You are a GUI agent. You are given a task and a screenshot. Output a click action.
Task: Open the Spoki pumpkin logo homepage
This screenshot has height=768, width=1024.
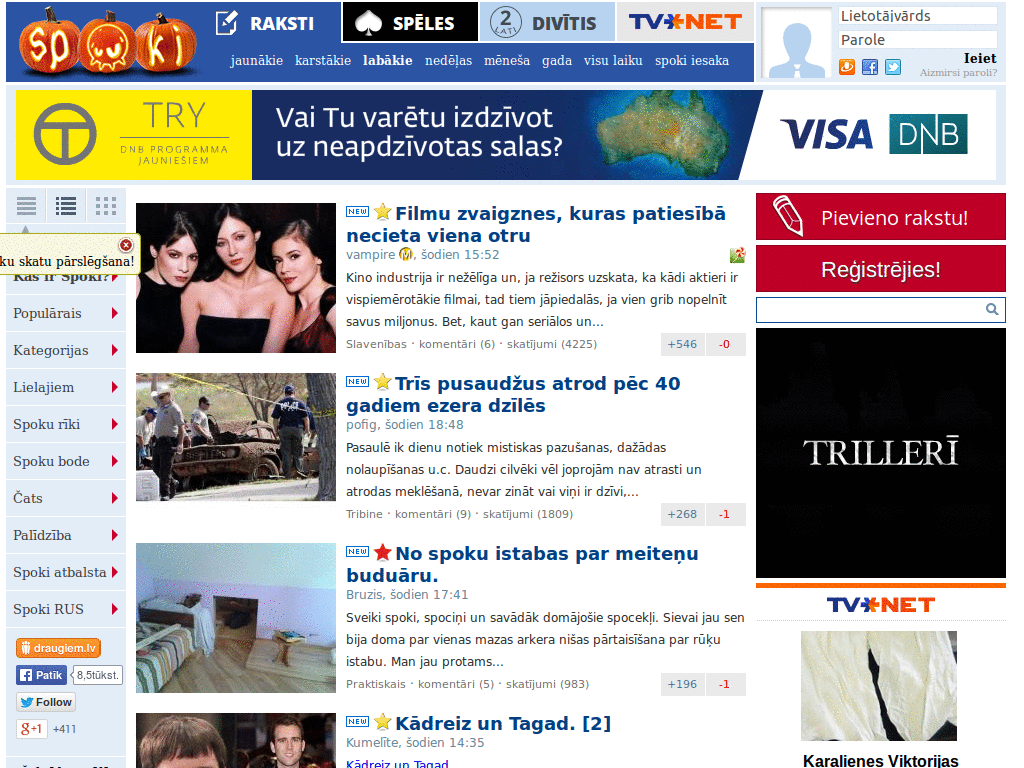pyautogui.click(x=108, y=42)
